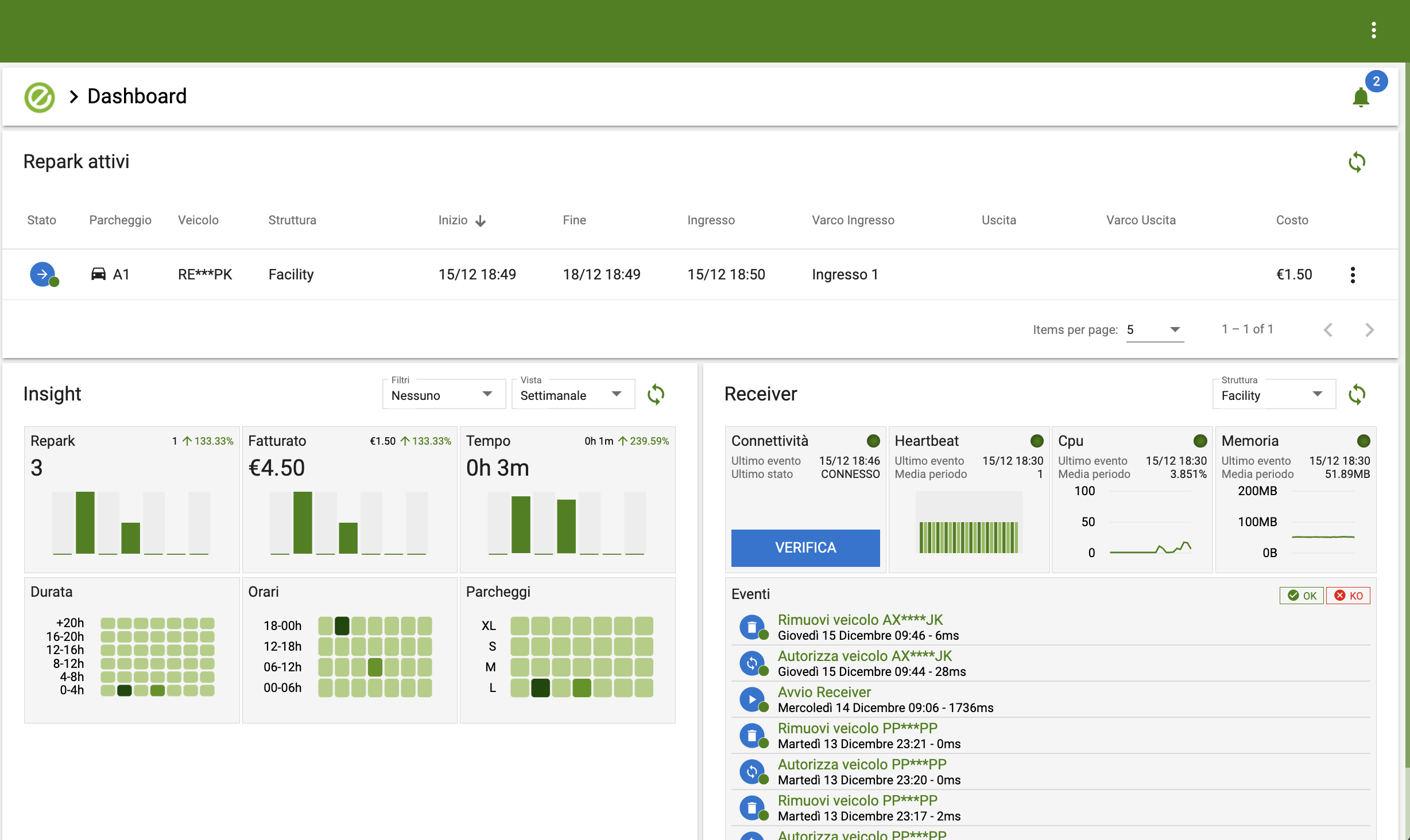Screen dimensions: 1410x840
Task: Click play icon for Avvio Receiver event
Action: click(x=752, y=699)
